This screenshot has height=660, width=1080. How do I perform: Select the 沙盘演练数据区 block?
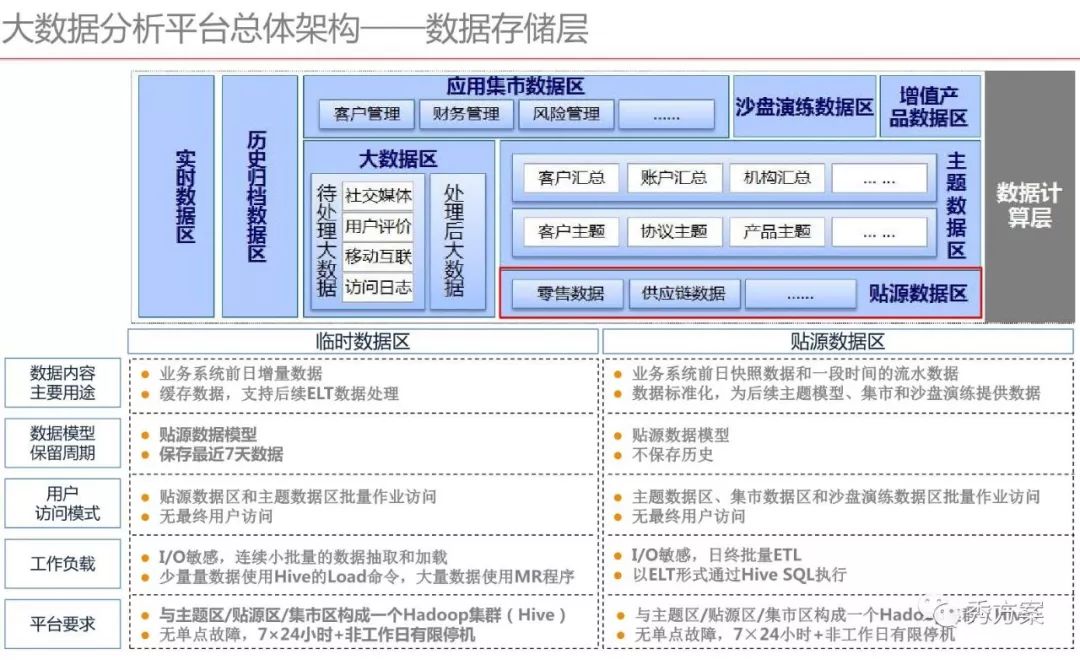coord(804,106)
